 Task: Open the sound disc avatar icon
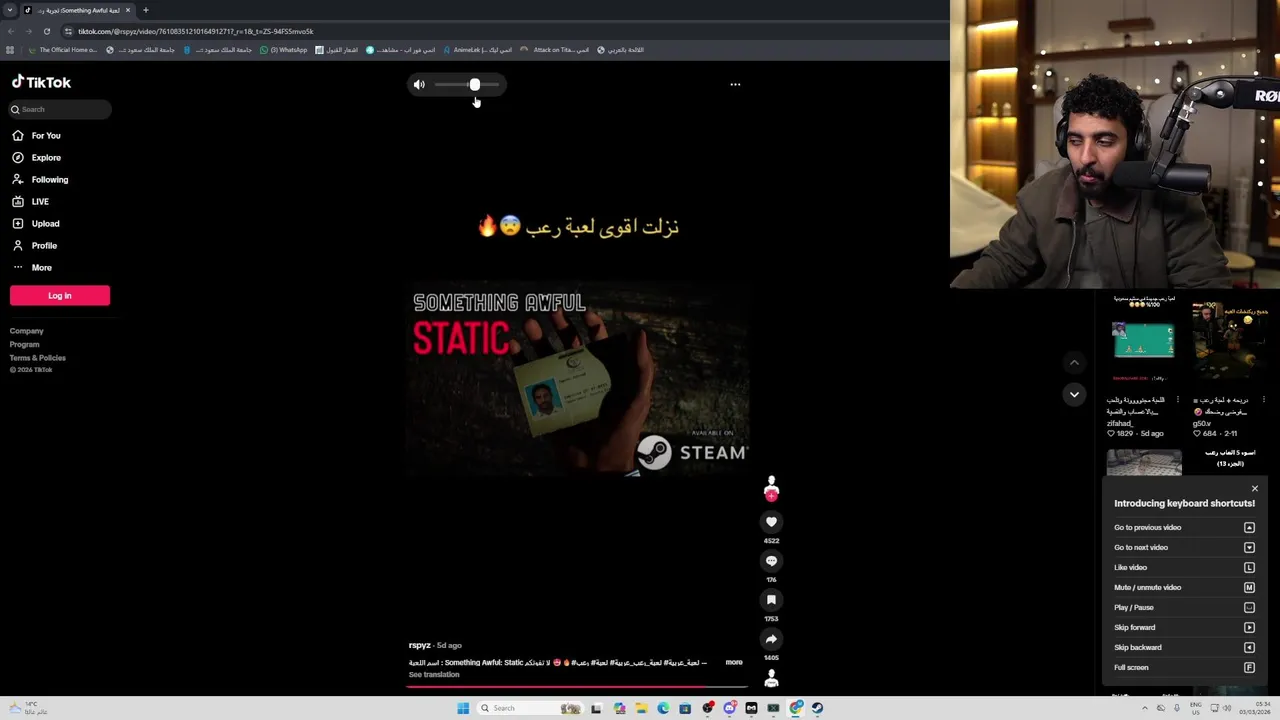click(x=771, y=679)
